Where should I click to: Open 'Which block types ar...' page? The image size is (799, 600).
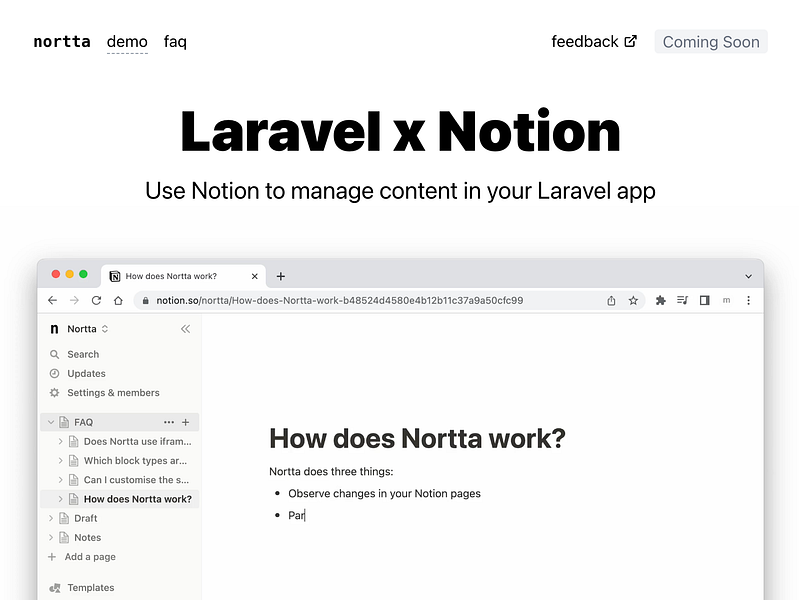(136, 461)
